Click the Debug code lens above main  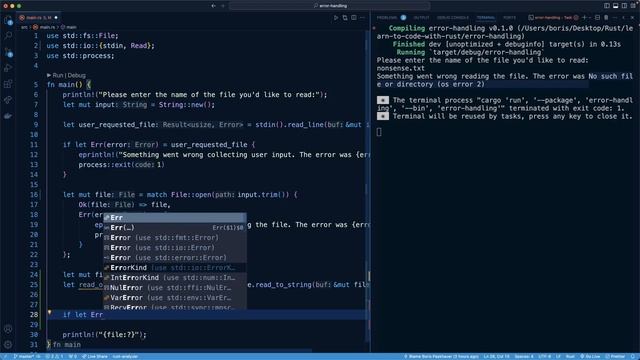pos(77,75)
